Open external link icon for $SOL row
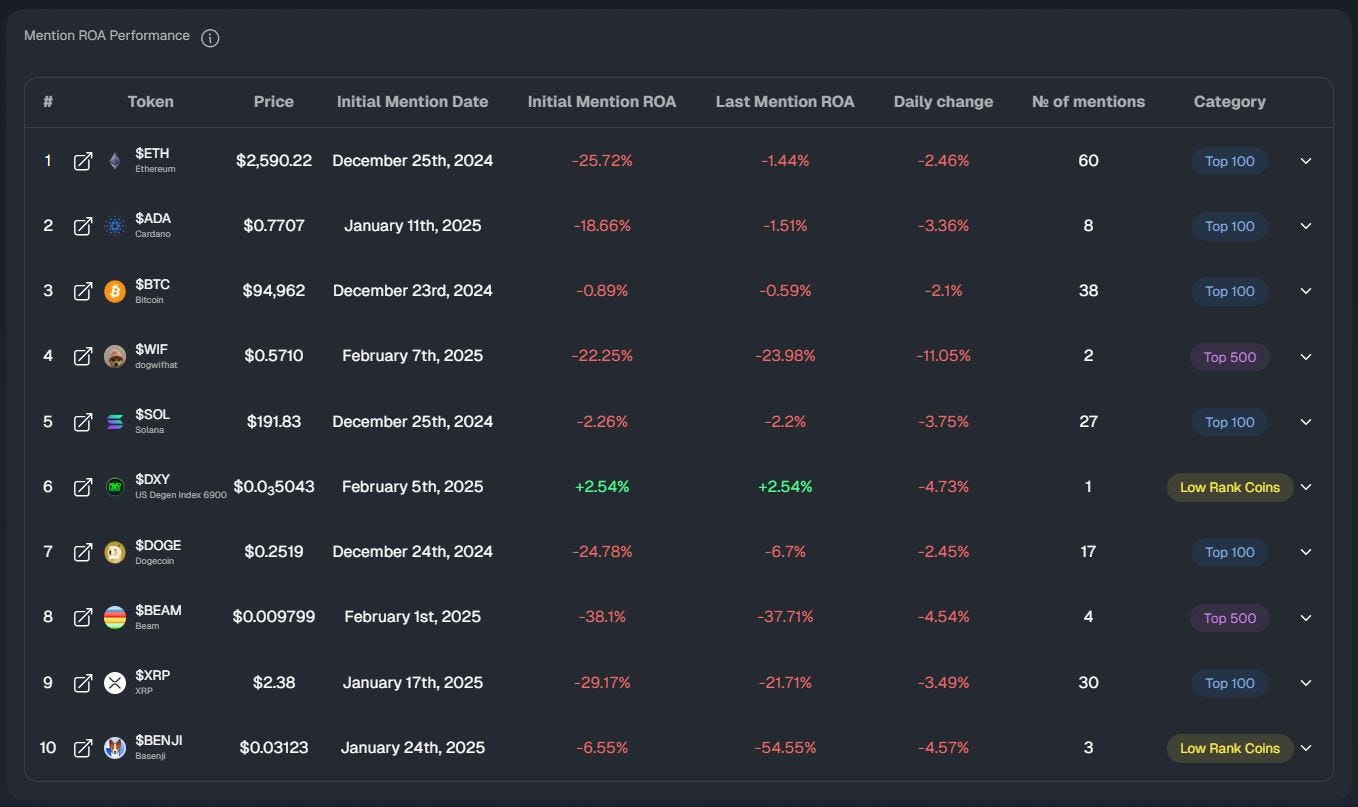Screen dimensions: 1358x807 [x=83, y=422]
